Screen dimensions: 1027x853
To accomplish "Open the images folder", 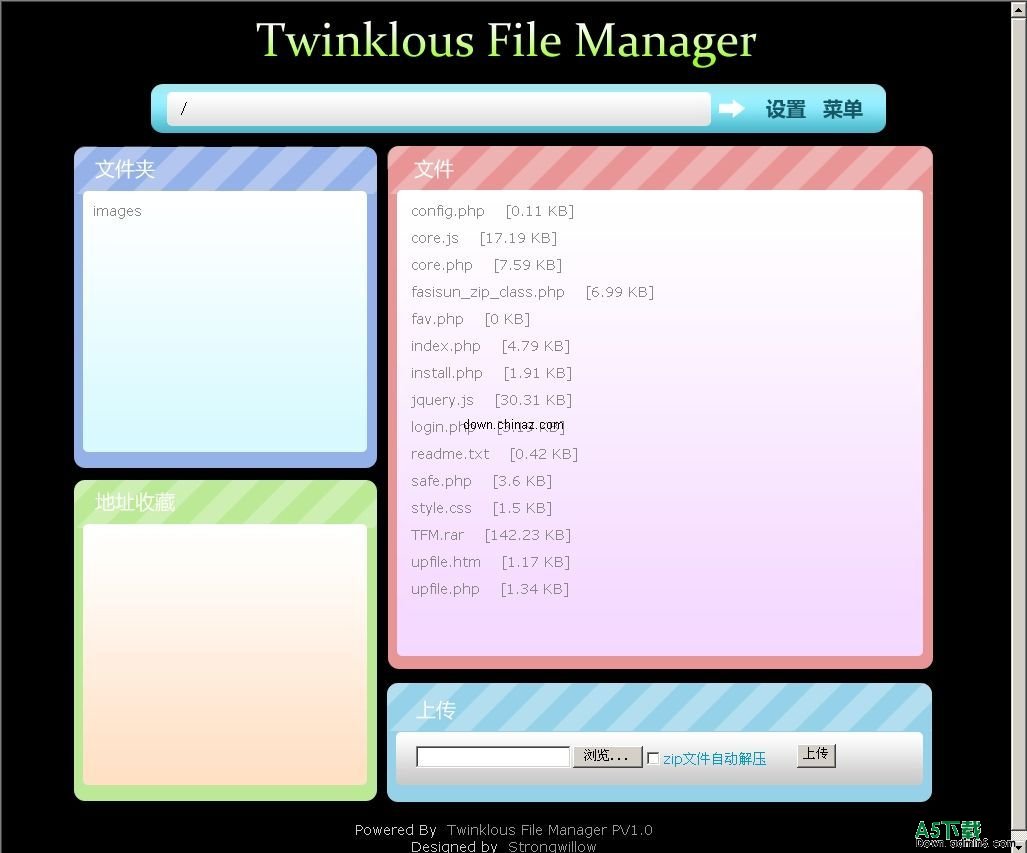I will tap(117, 211).
